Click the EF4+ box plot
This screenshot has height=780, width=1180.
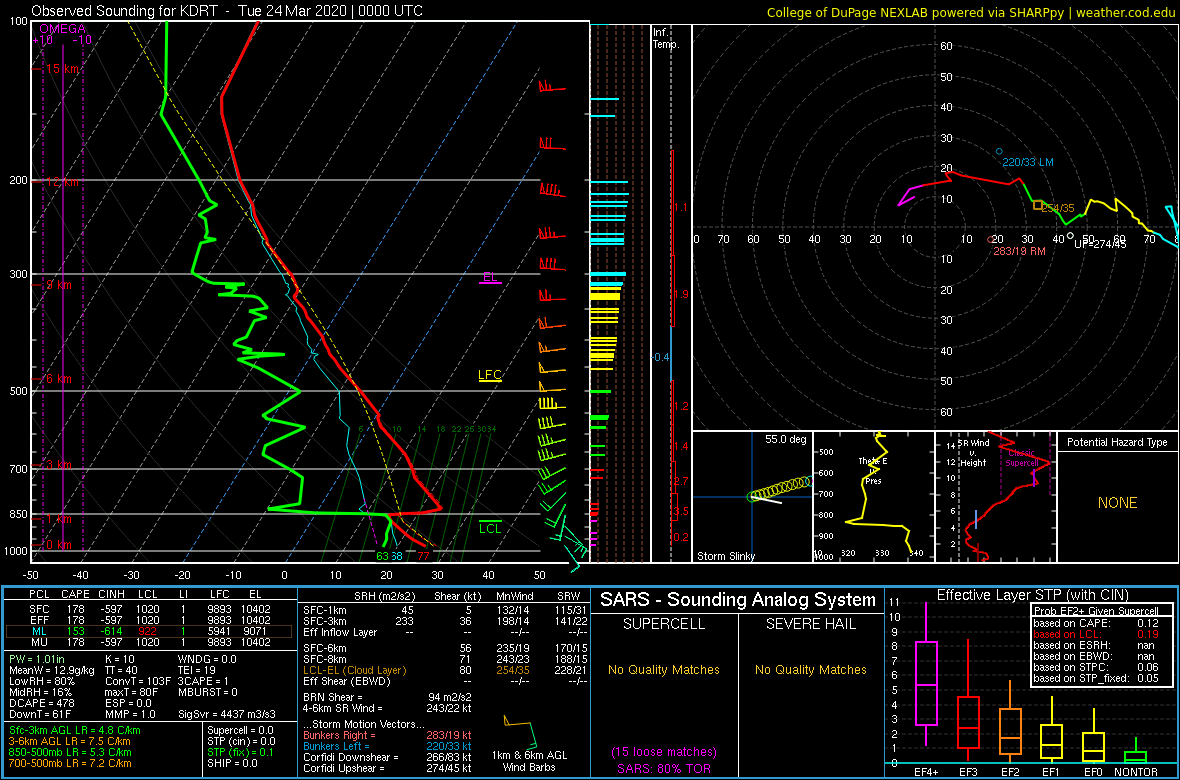click(926, 675)
